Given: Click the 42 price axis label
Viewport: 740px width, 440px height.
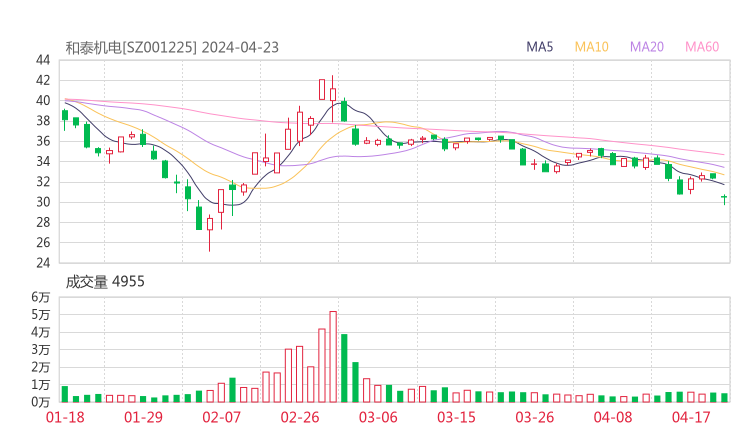Looking at the screenshot, I should pos(43,80).
